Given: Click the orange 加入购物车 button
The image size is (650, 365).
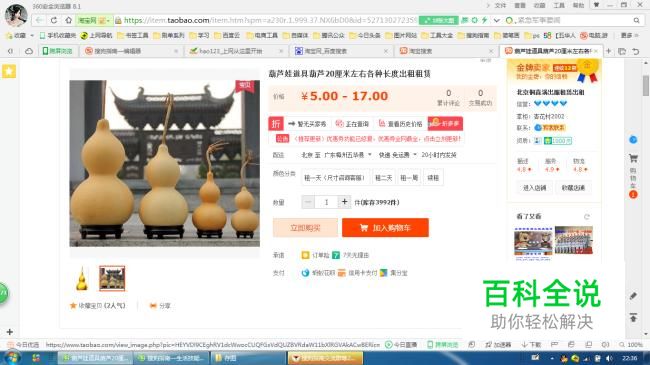Looking at the screenshot, I should [x=385, y=228].
